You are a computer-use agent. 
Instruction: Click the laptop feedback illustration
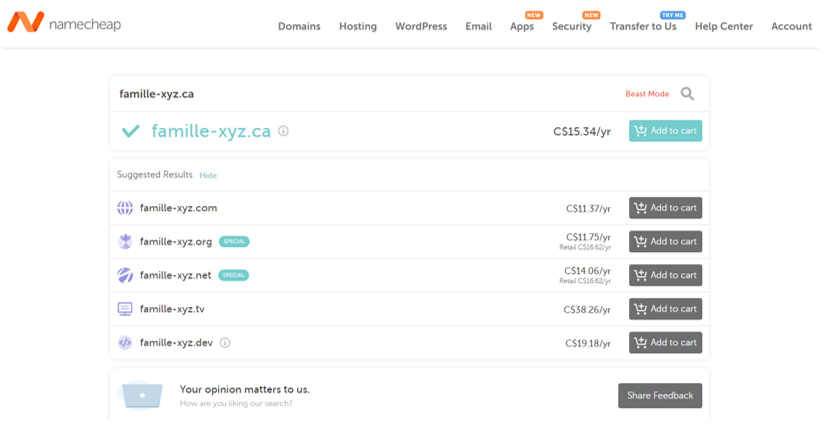pos(142,395)
